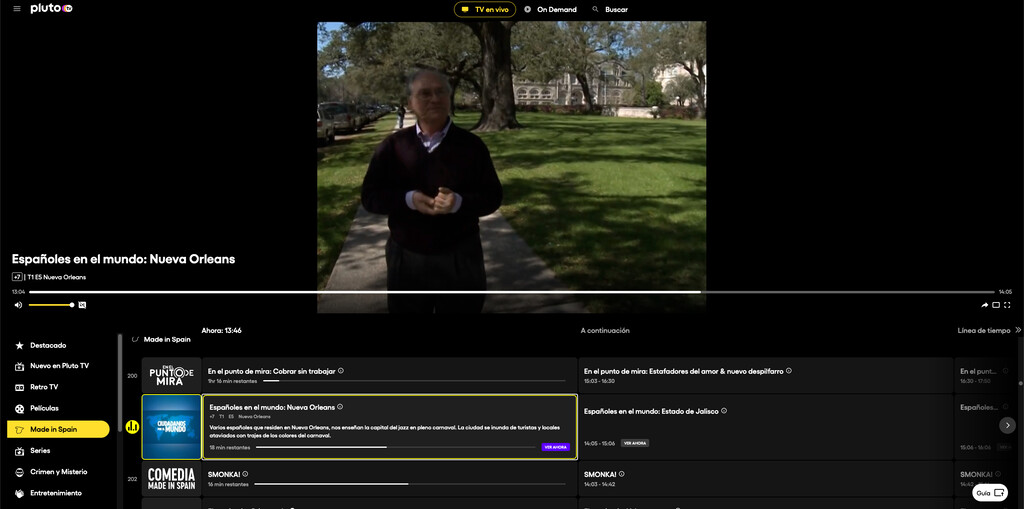This screenshot has width=1024, height=509.
Task: Open the Buscar search
Action: (609, 10)
